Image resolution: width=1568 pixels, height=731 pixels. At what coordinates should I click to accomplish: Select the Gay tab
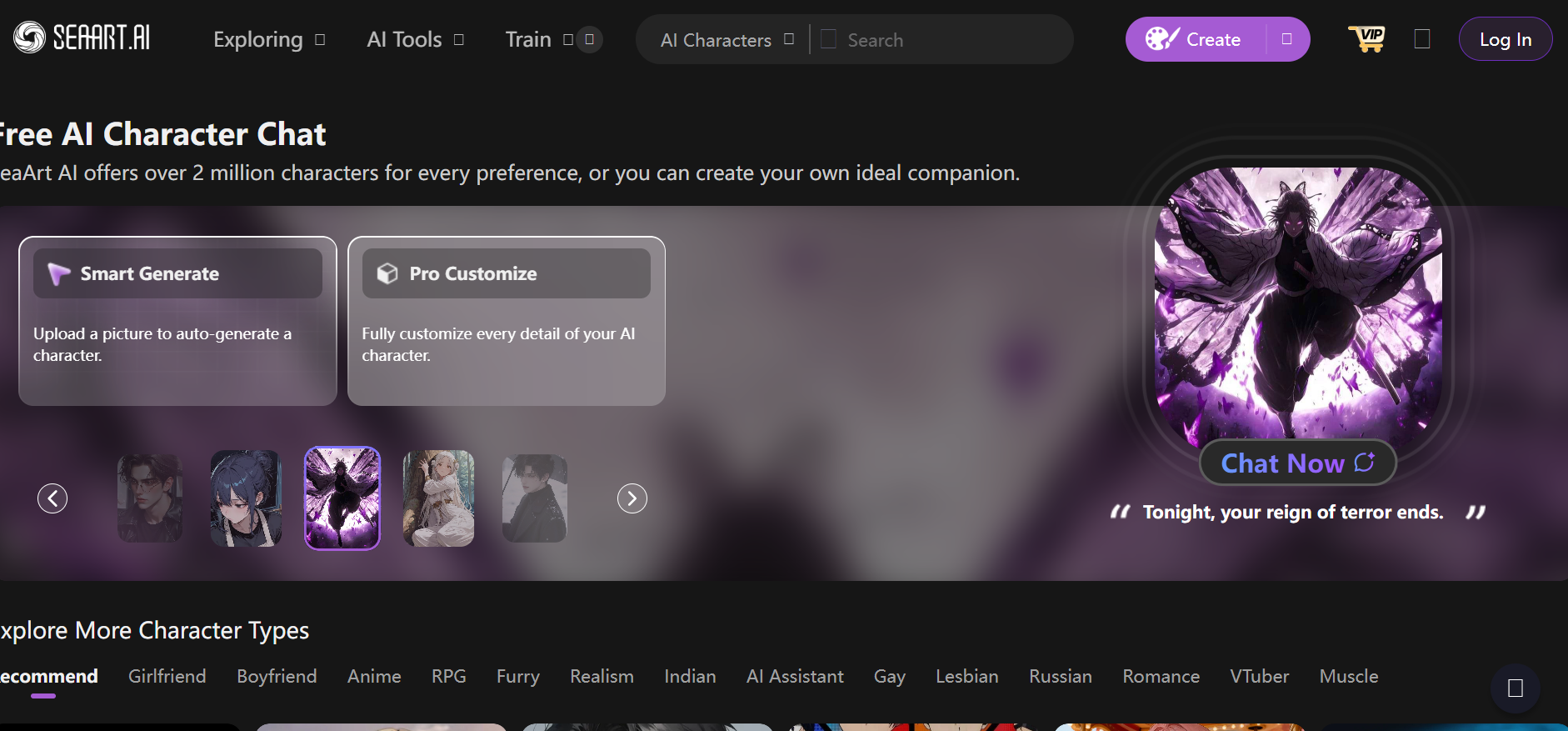pyautogui.click(x=890, y=677)
